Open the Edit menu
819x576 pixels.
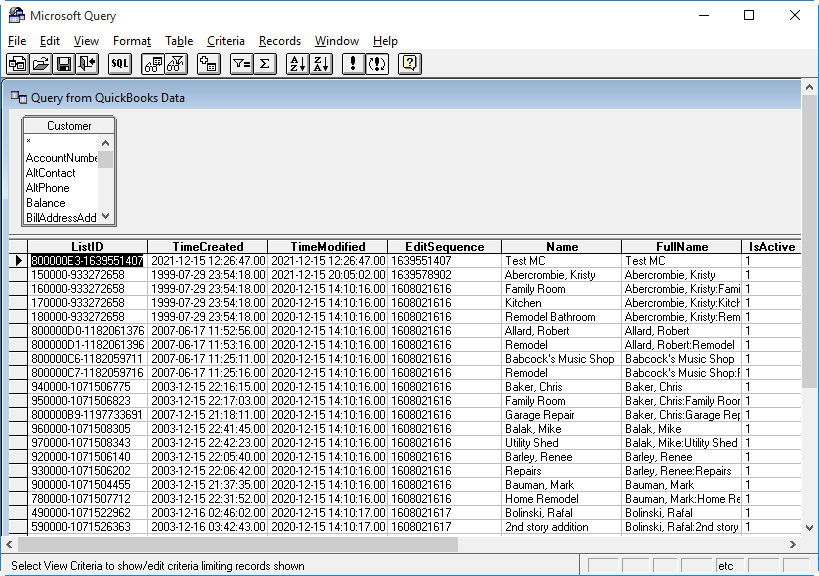[x=50, y=41]
